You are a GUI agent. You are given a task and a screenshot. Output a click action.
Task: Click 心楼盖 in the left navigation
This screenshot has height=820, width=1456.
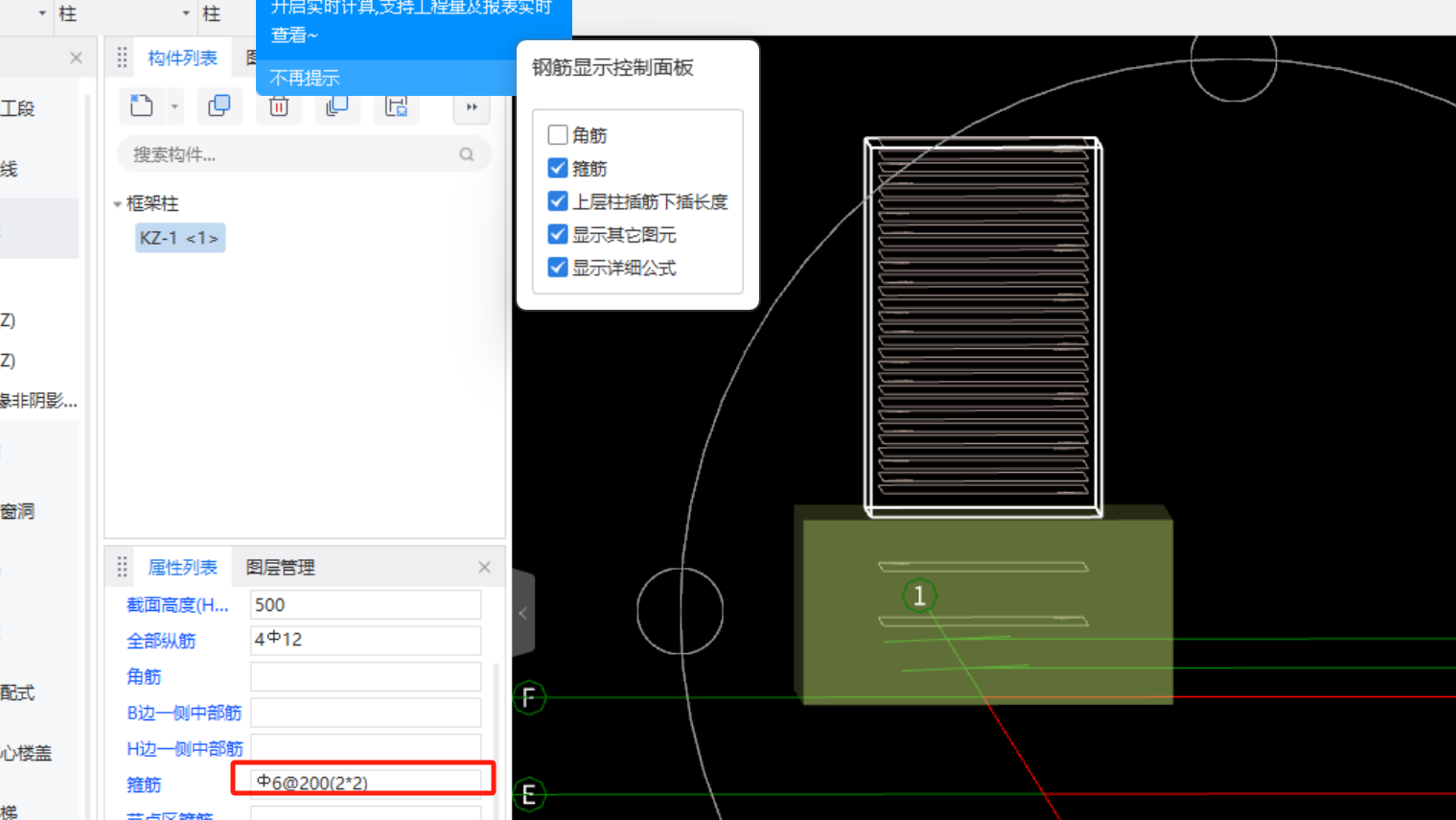(26, 753)
